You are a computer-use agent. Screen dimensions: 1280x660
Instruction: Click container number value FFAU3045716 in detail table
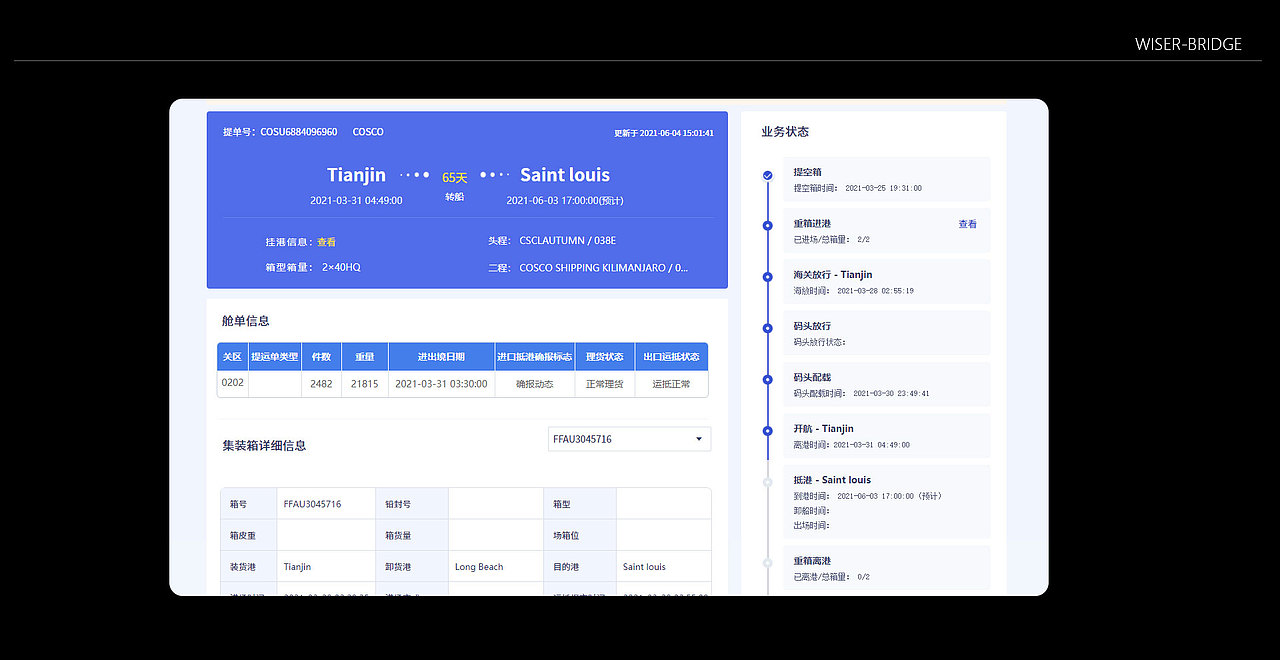312,504
